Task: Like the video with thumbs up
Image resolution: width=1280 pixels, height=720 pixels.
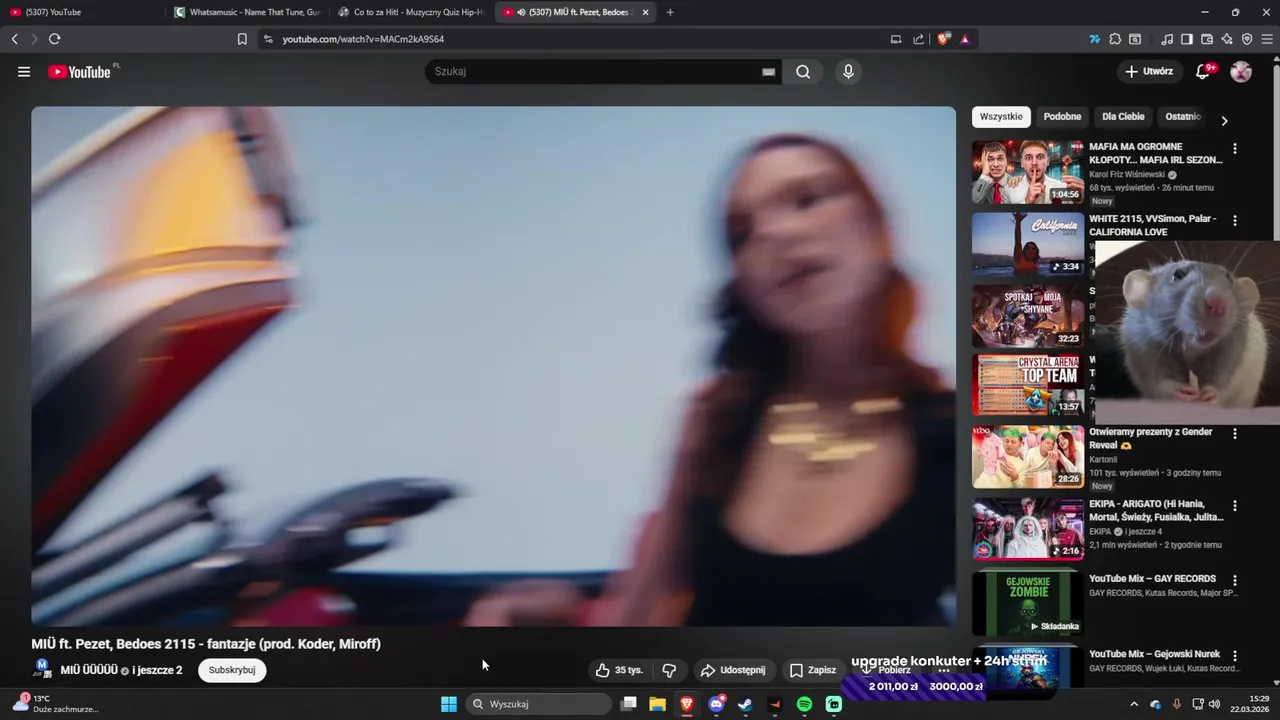Action: click(x=620, y=670)
